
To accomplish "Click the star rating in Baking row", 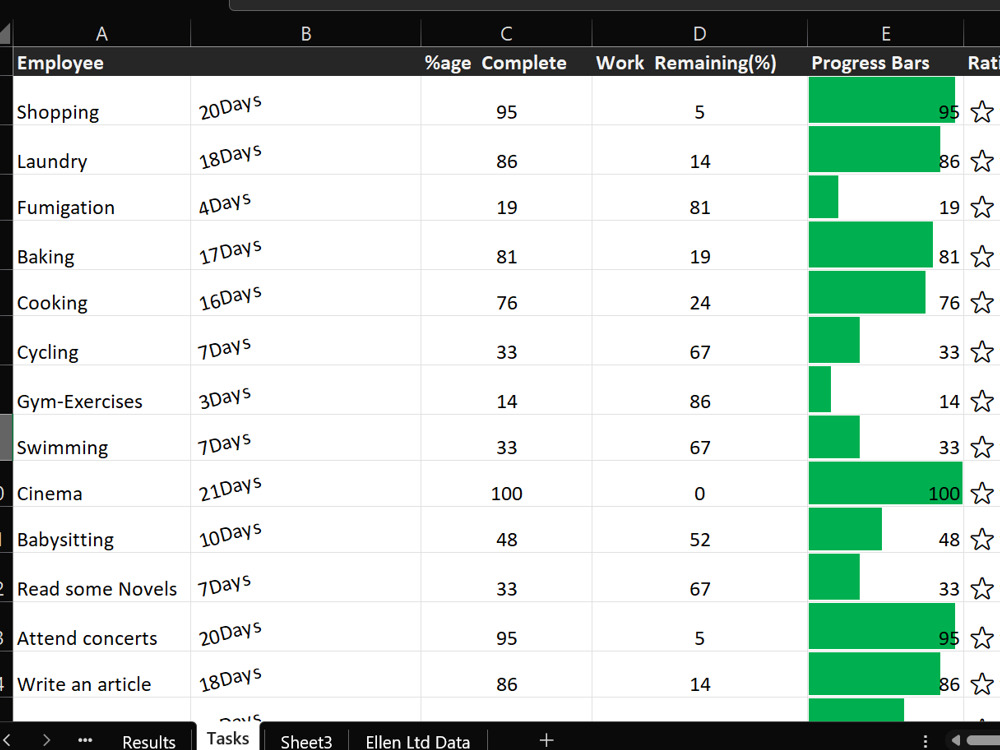I will click(x=982, y=256).
